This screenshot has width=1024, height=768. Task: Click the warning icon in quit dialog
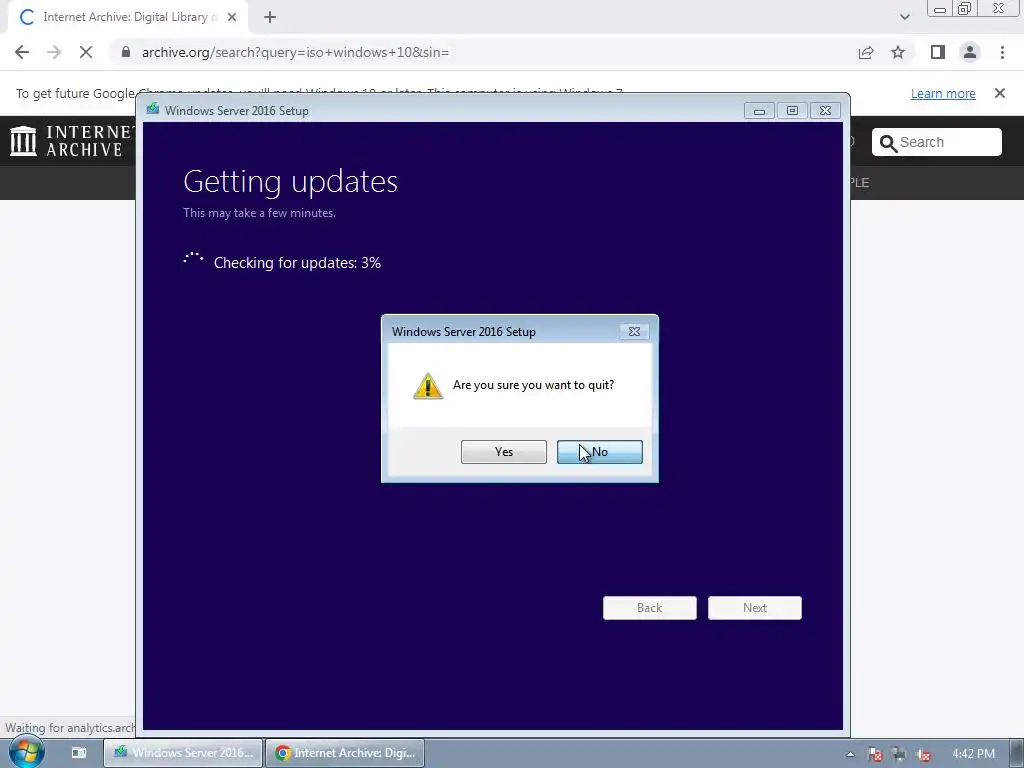tap(428, 386)
